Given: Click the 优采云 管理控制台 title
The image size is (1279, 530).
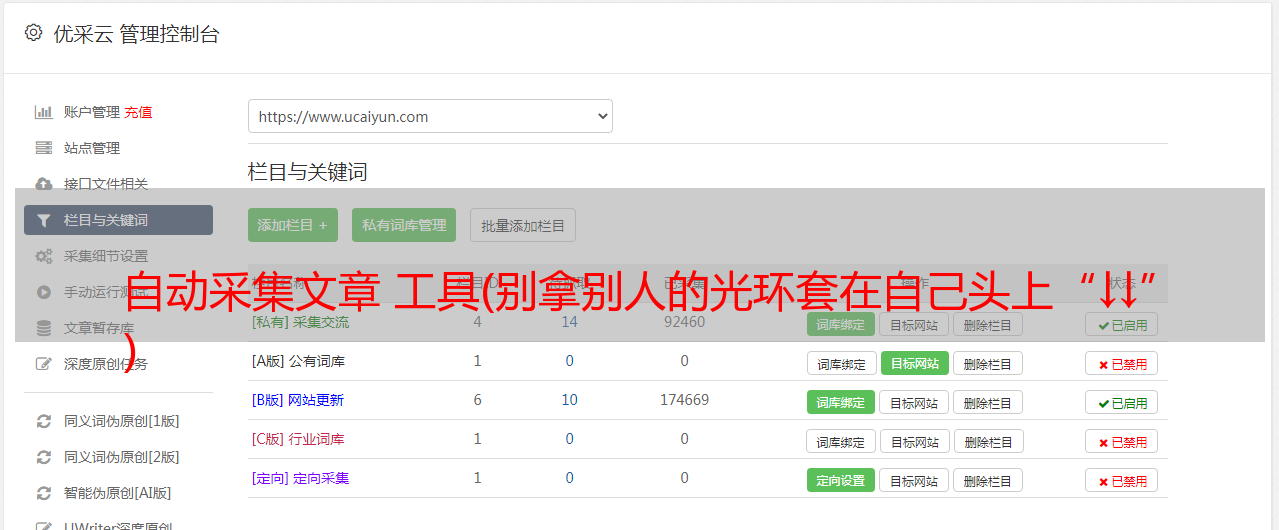Looking at the screenshot, I should tap(136, 34).
